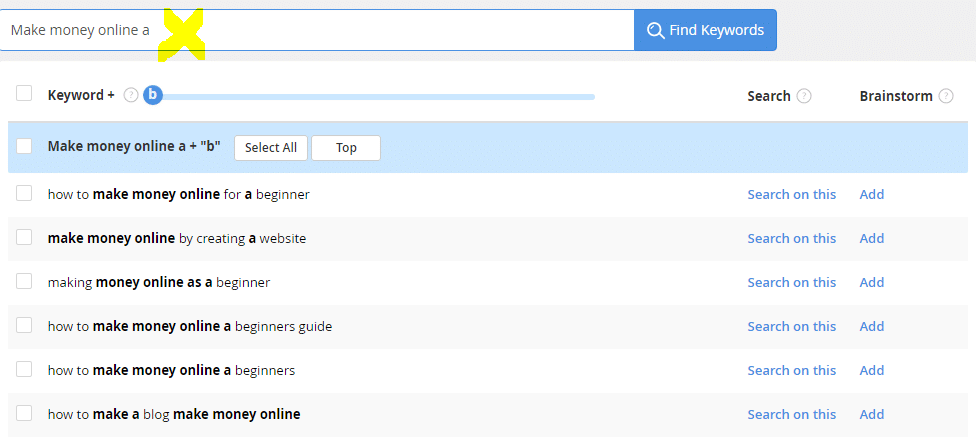The height and width of the screenshot is (440, 976).
Task: Select checkbox for 'how to make money online for a beginner'
Action: pos(24,194)
